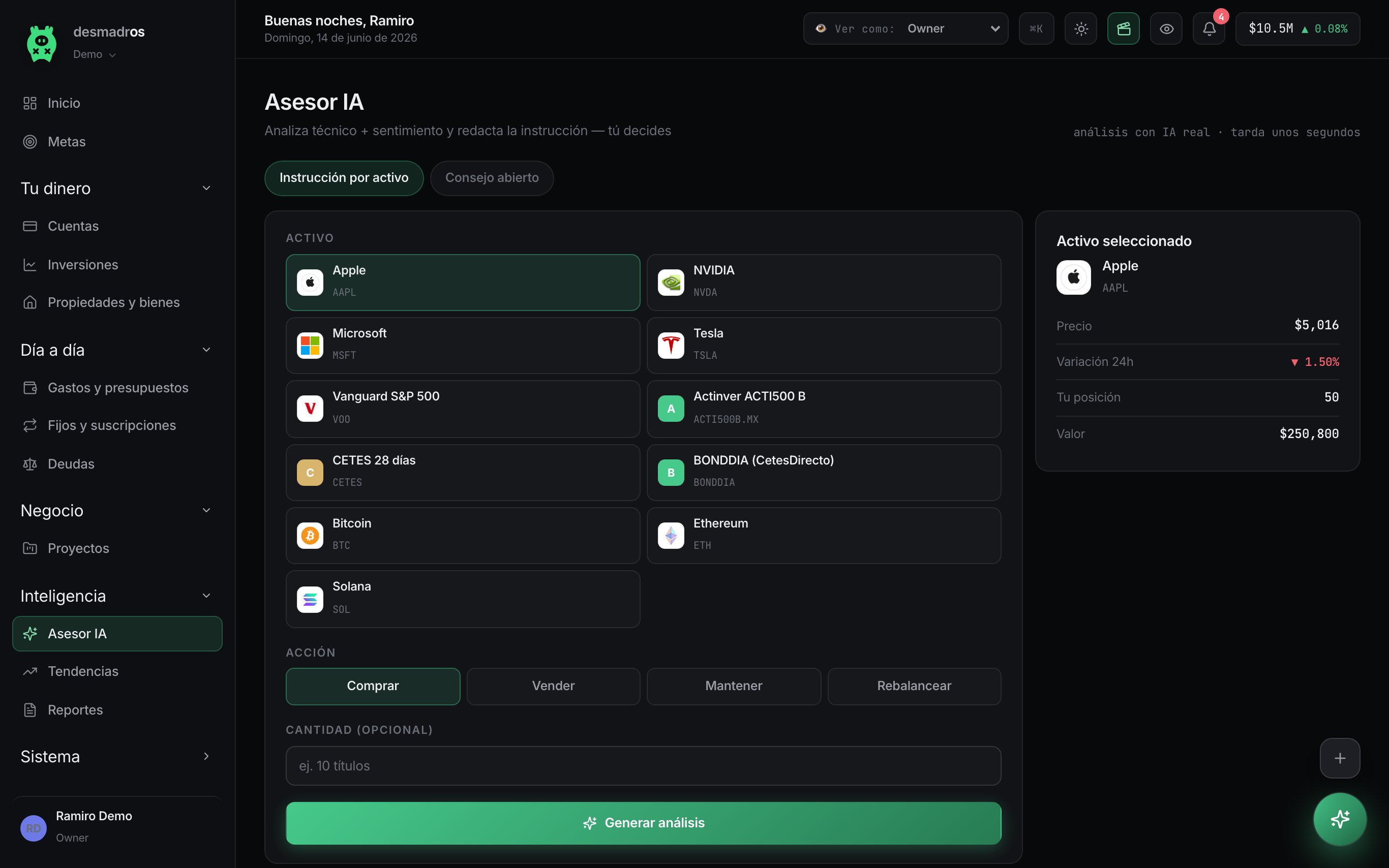
Task: Select the CETES 28 días asset card
Action: (463, 473)
